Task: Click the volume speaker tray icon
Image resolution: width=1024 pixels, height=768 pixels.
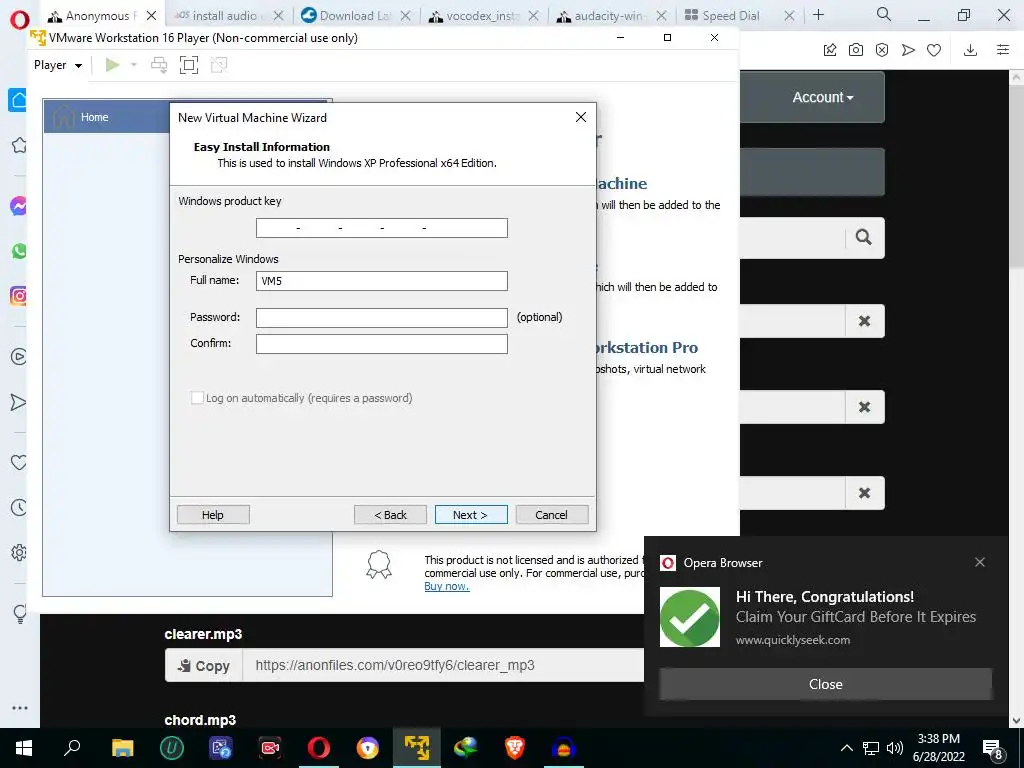Action: point(895,748)
